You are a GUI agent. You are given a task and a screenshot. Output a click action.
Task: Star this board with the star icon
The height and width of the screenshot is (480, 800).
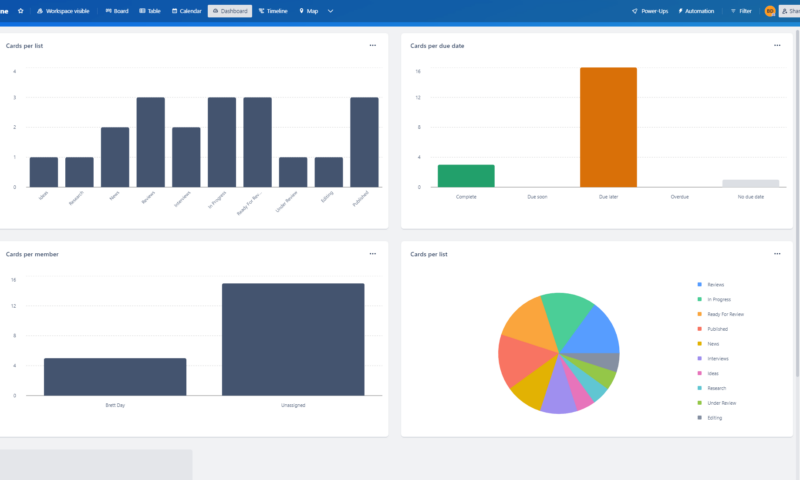pyautogui.click(x=20, y=11)
